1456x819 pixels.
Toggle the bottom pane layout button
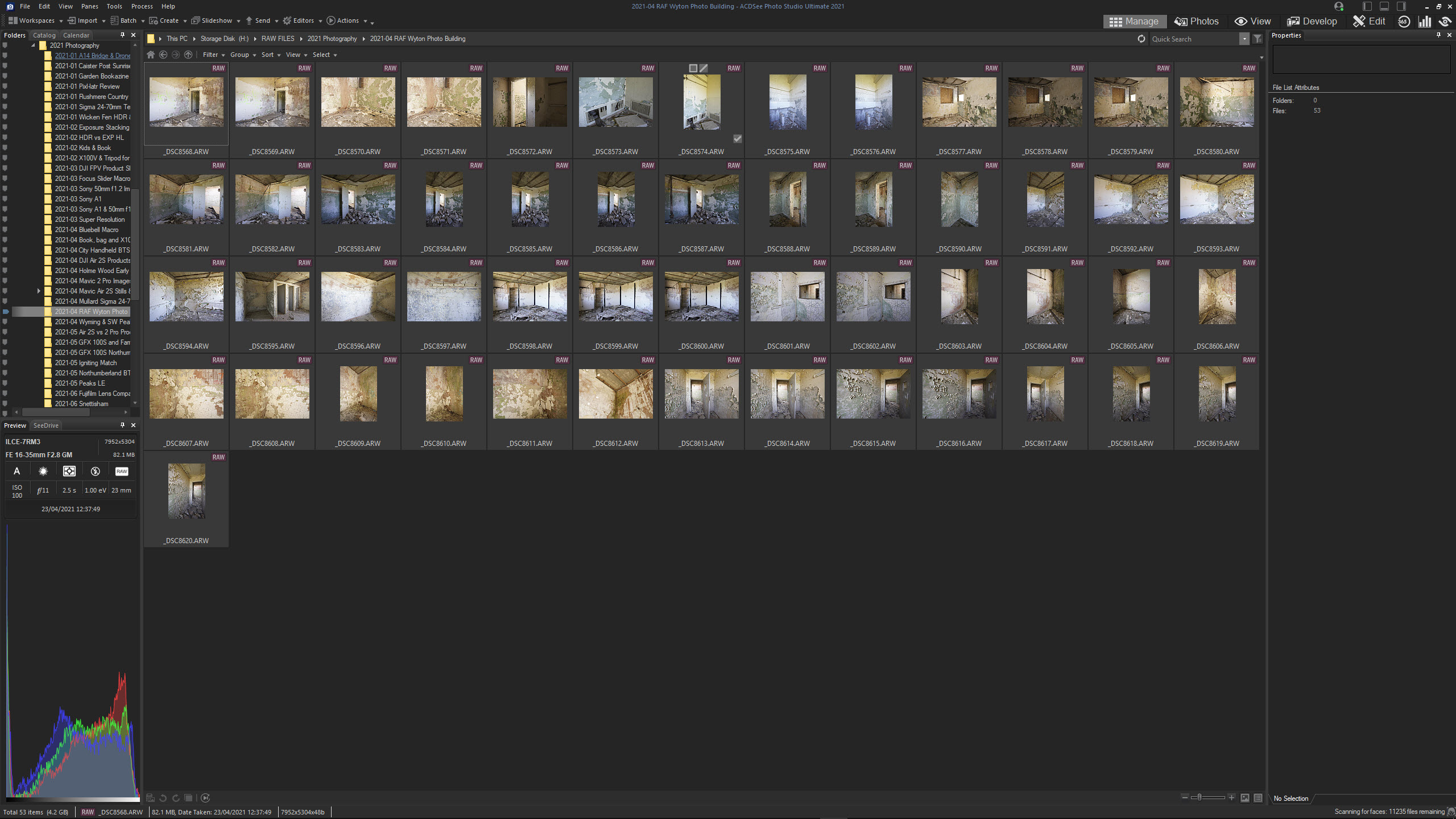point(1384,6)
